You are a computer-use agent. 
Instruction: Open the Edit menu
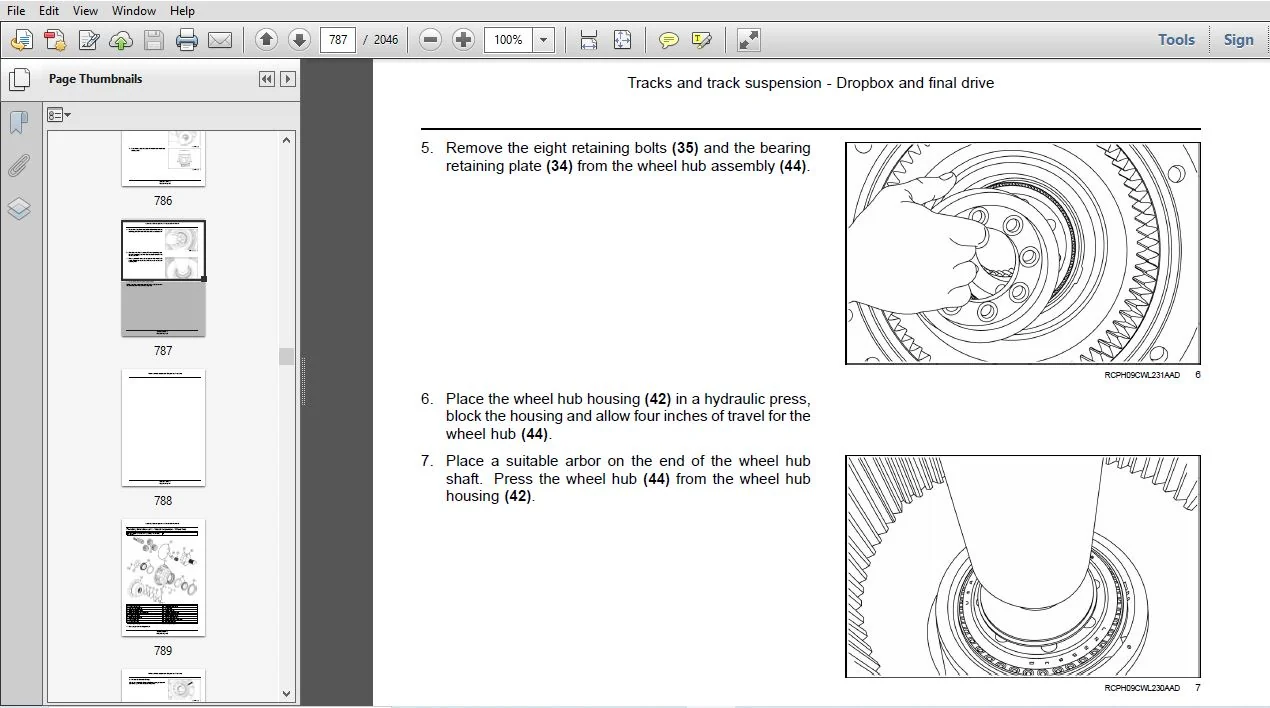(x=49, y=10)
